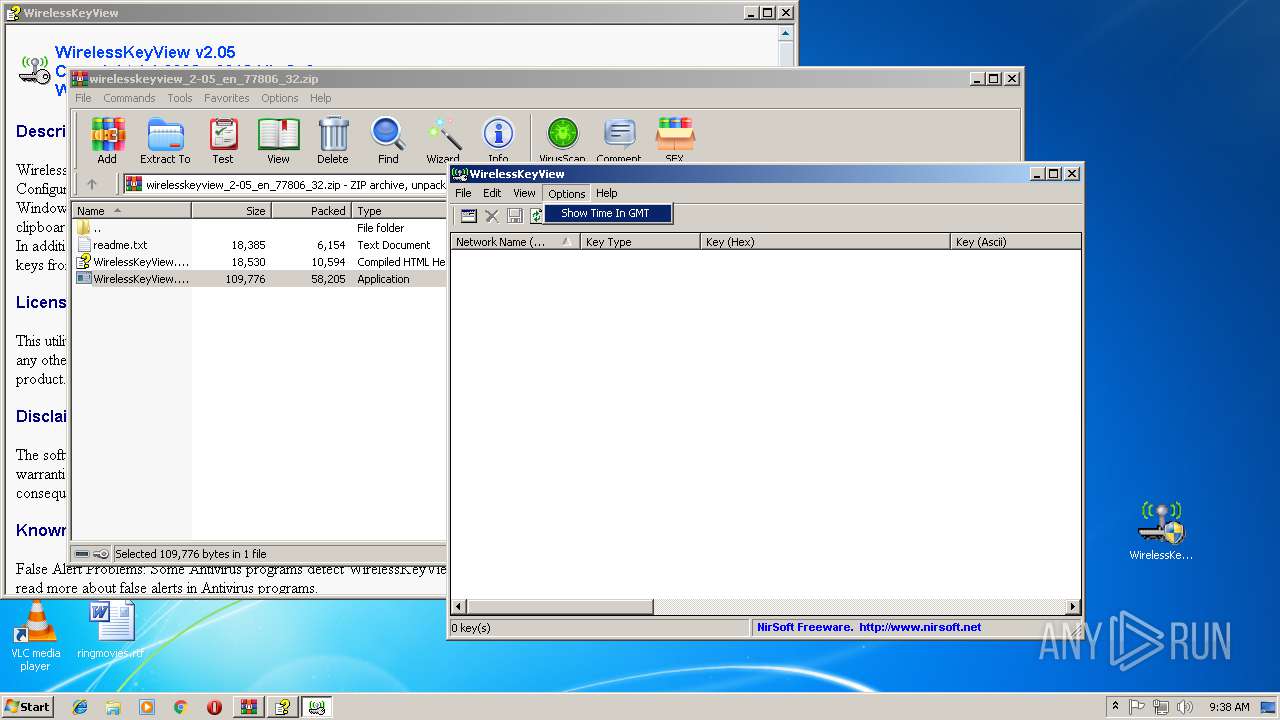This screenshot has height=720, width=1280.
Task: Show hidden tray icons arrow
Action: 1115,707
